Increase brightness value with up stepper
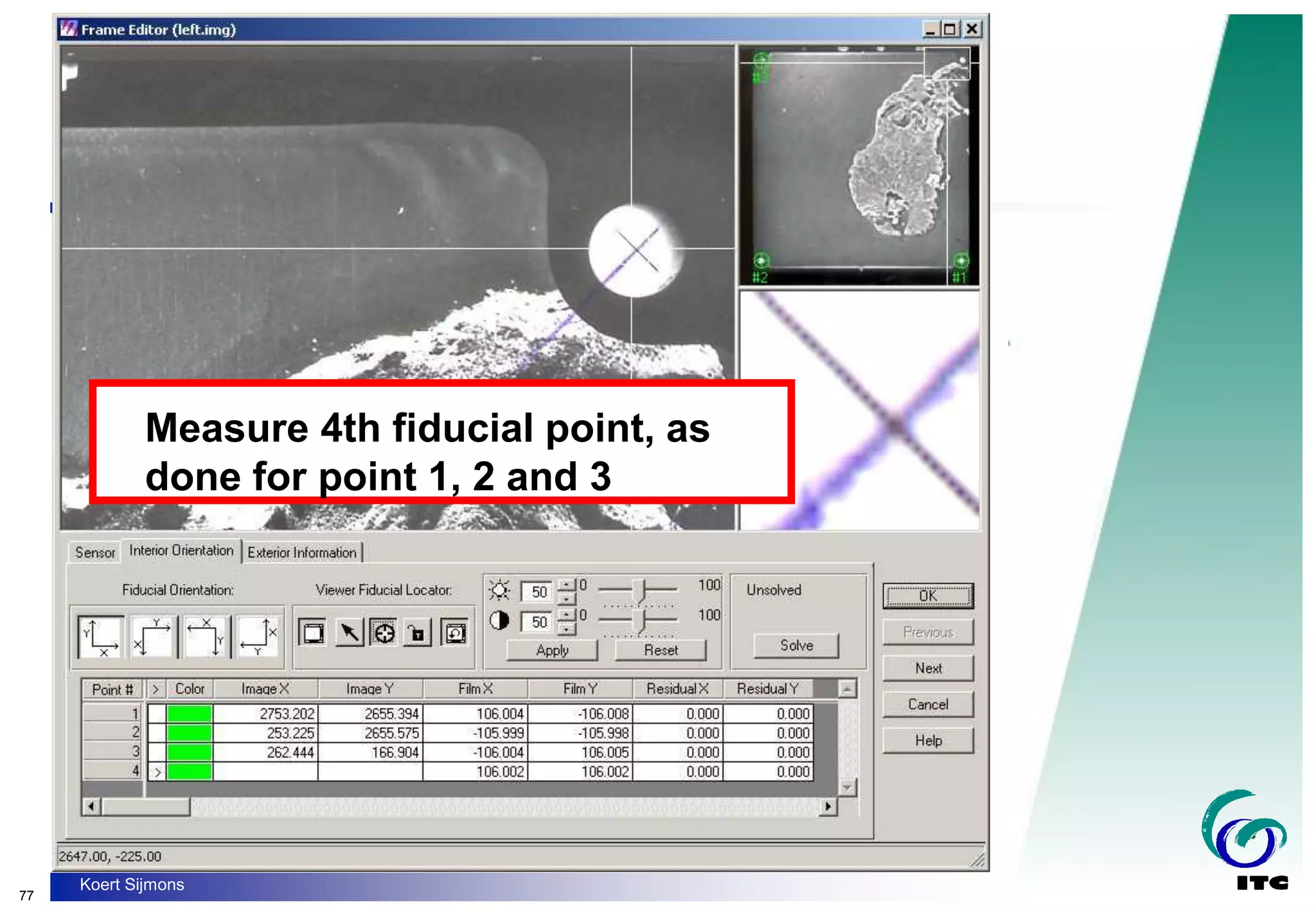 (x=566, y=585)
